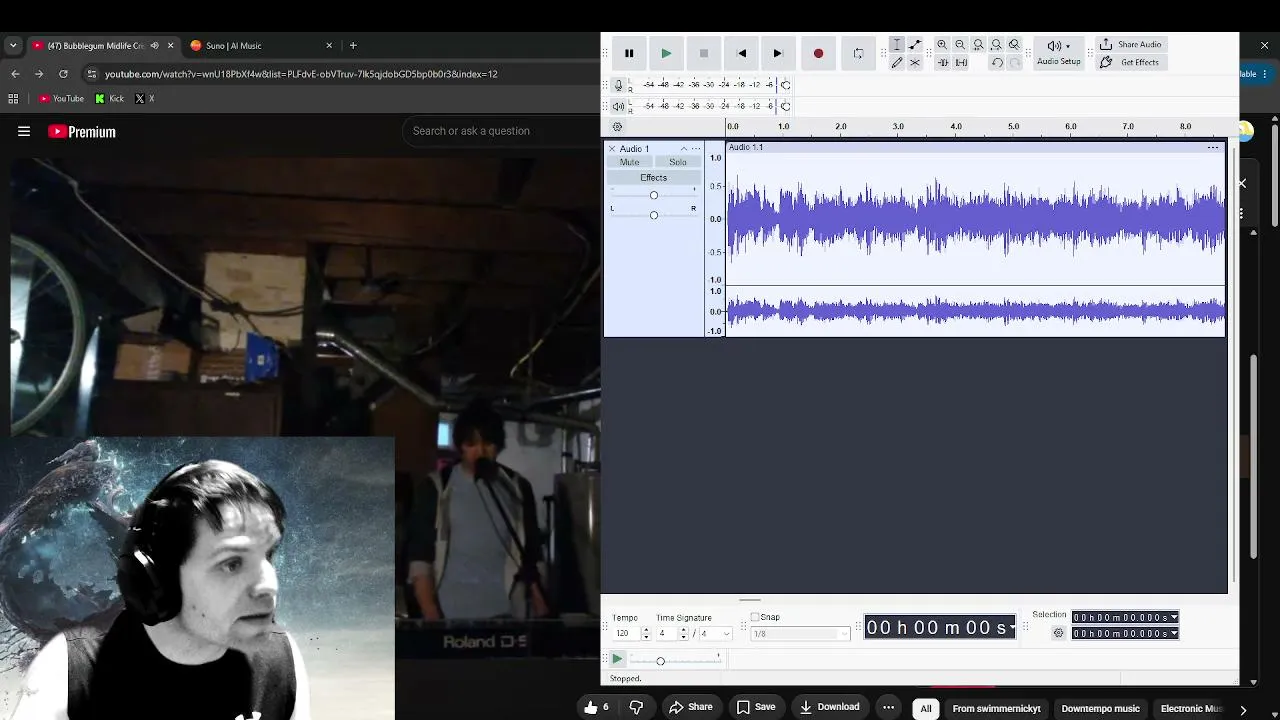Open a new browser tab

click(353, 45)
